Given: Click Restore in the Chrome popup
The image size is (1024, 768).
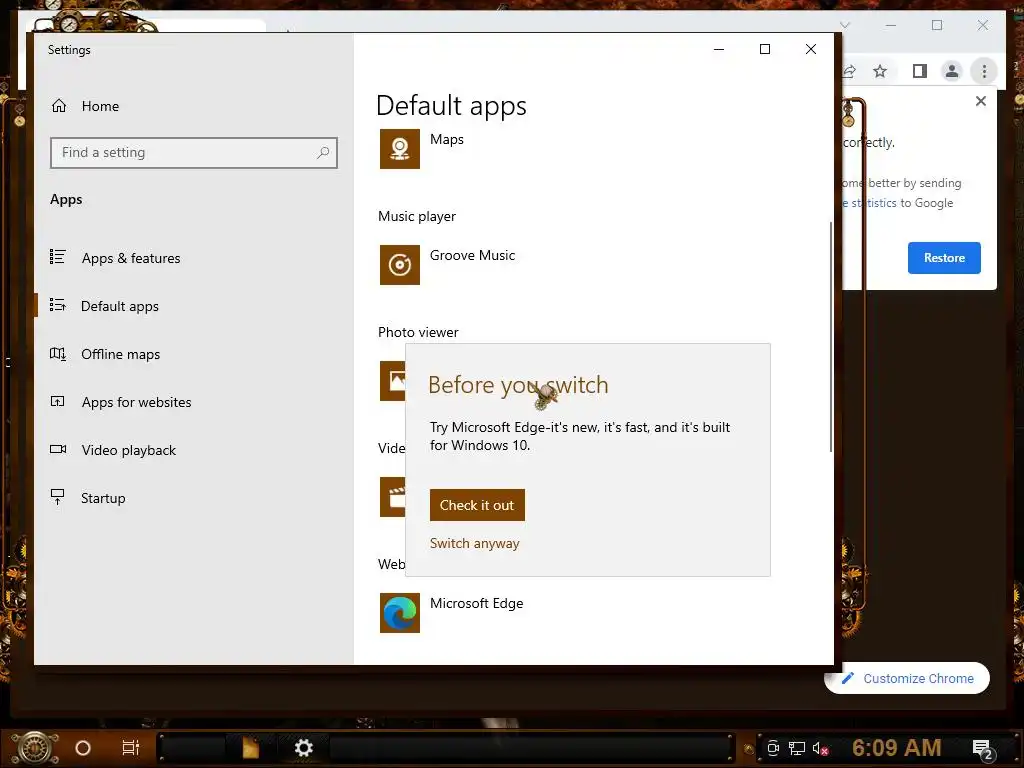Looking at the screenshot, I should pos(944,258).
